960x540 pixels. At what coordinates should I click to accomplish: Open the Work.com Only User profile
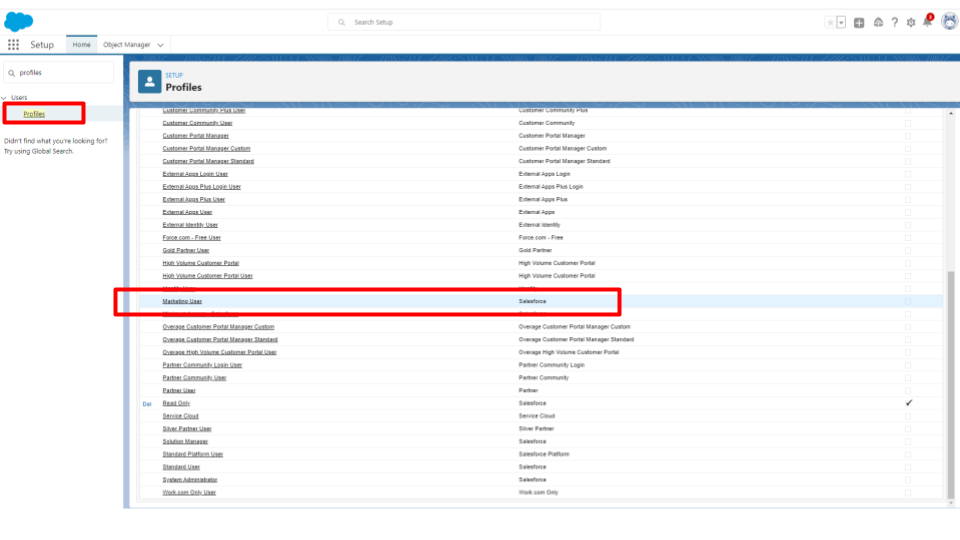coord(189,493)
